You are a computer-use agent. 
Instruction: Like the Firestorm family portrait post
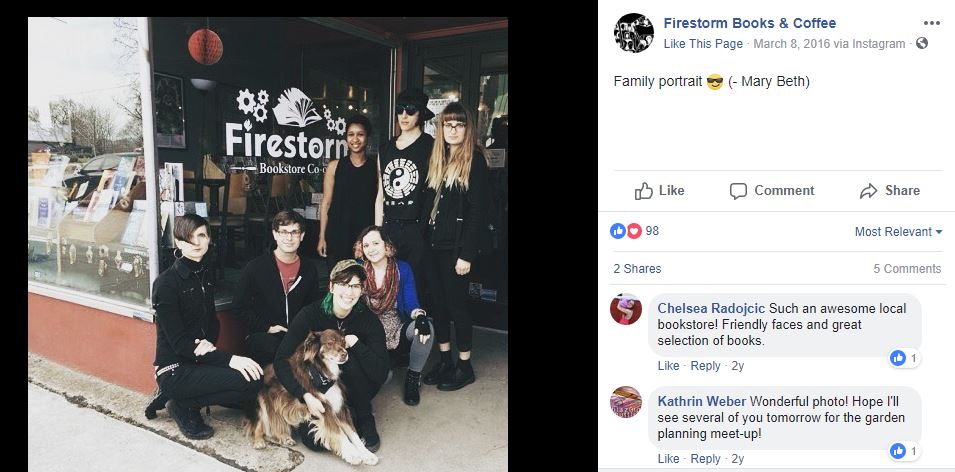click(x=659, y=191)
